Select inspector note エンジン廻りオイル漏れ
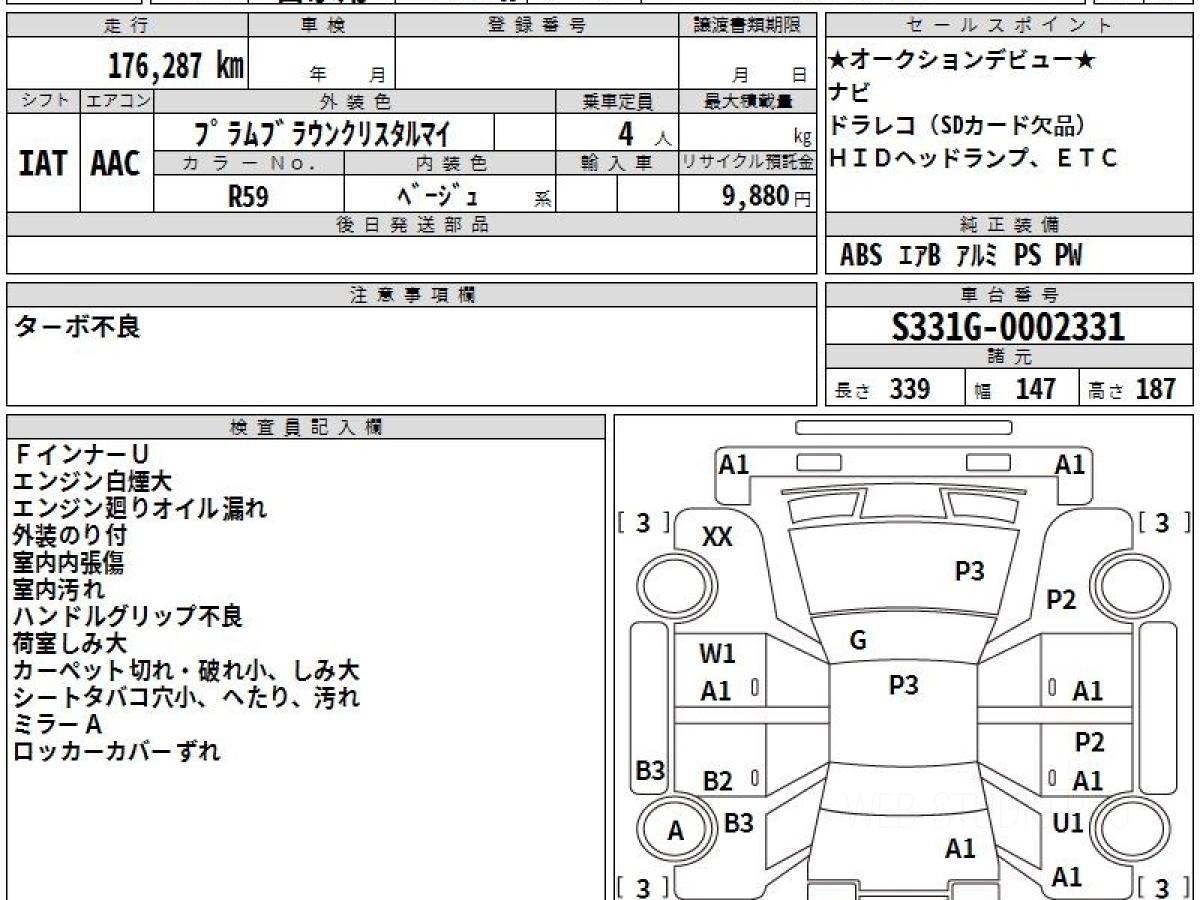The image size is (1200, 900). pyautogui.click(x=141, y=508)
